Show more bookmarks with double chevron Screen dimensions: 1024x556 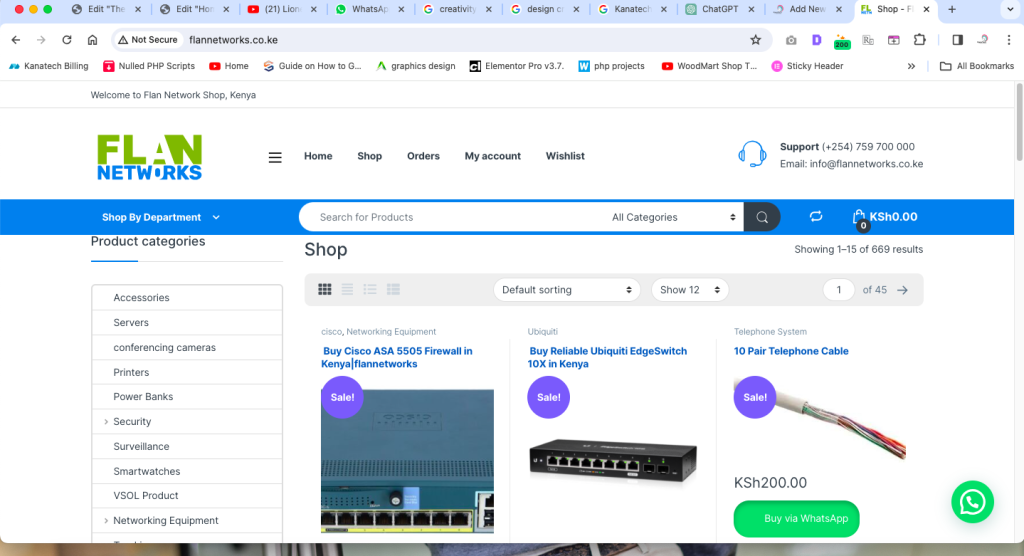coord(911,66)
